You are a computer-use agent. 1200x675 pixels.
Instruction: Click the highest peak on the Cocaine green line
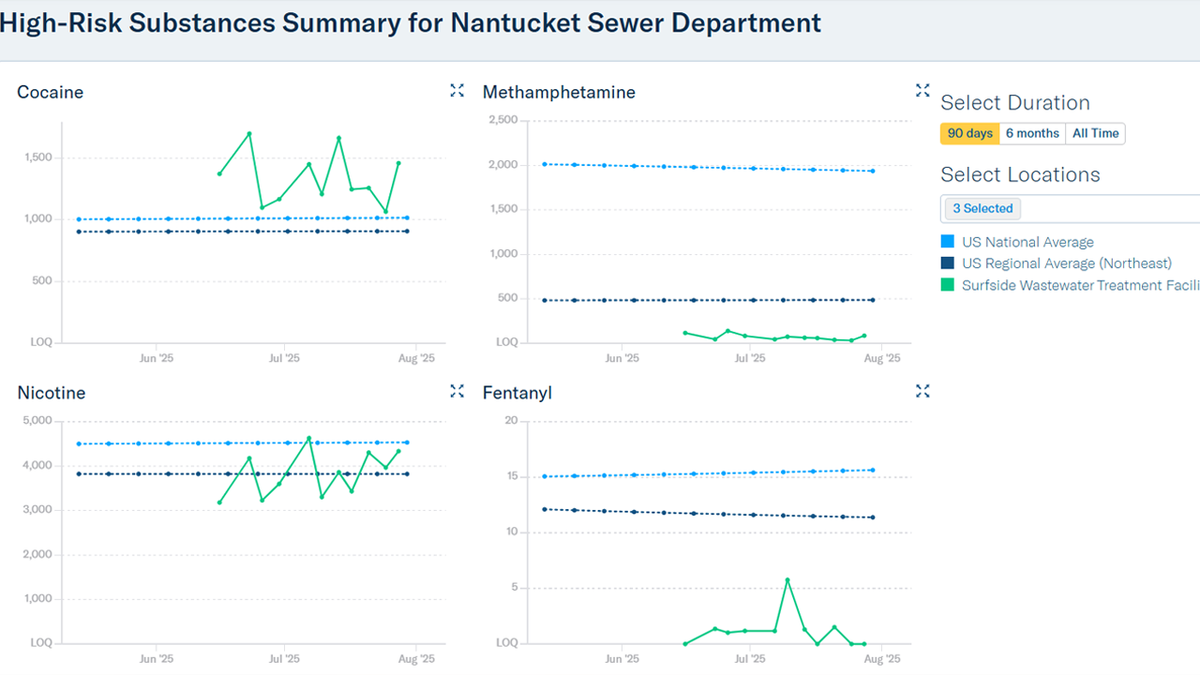[x=249, y=131]
